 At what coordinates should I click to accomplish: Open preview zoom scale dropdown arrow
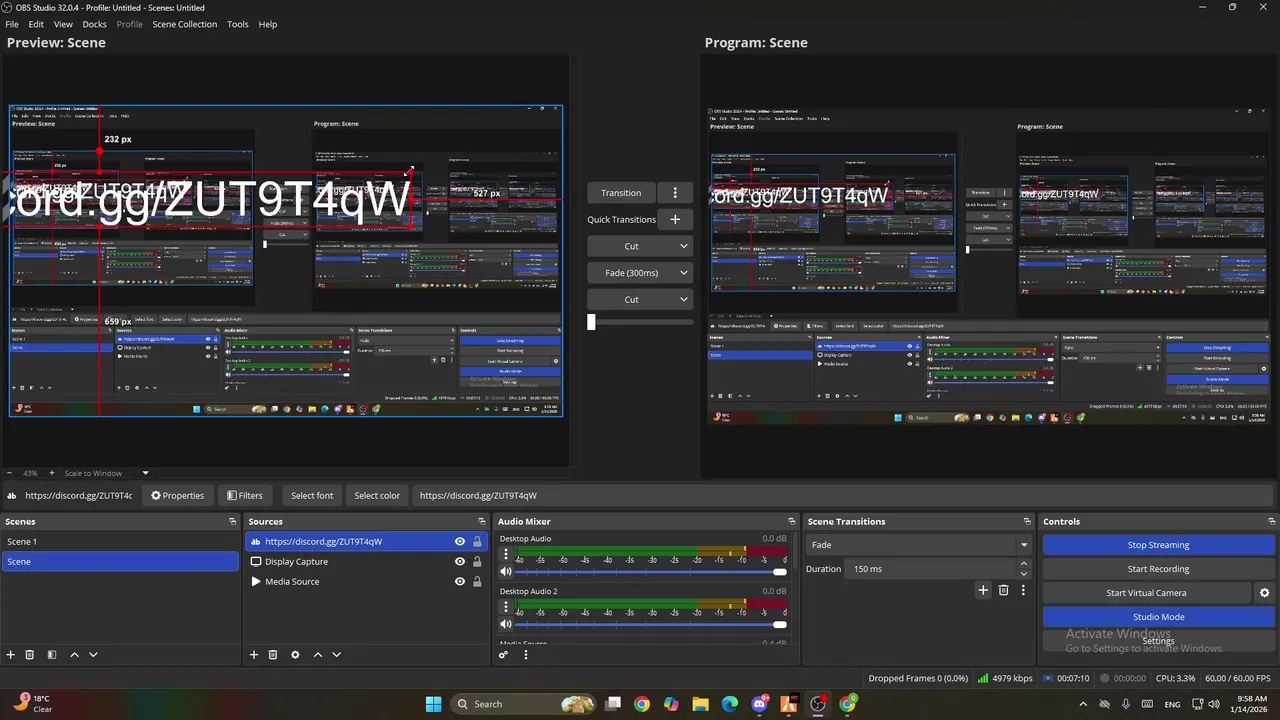click(145, 473)
